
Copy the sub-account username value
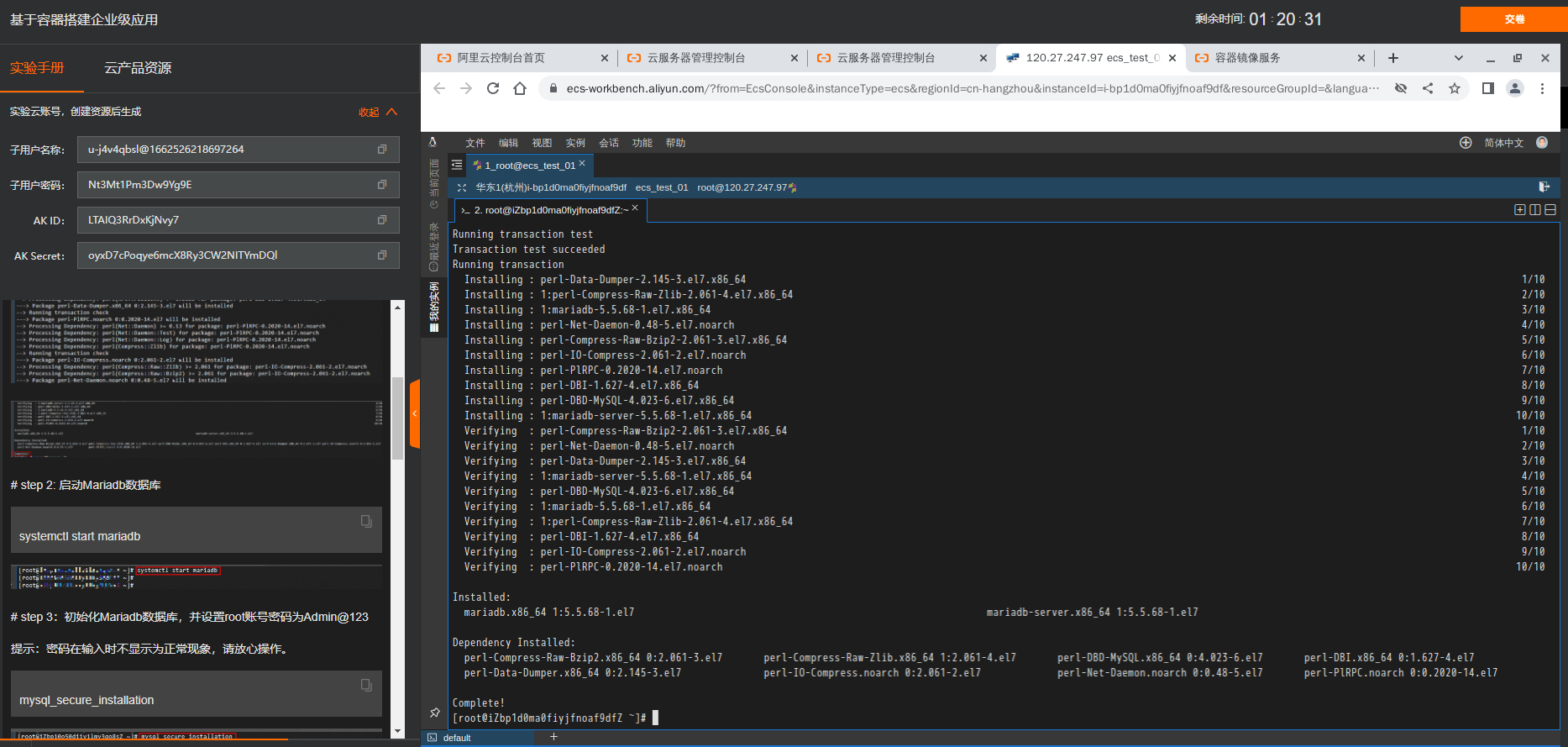click(382, 150)
